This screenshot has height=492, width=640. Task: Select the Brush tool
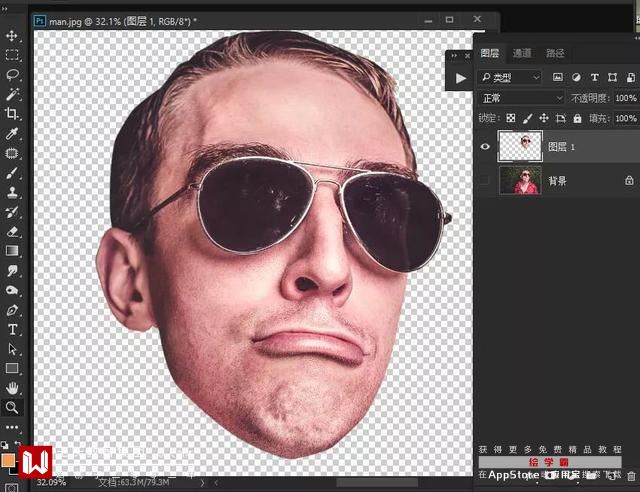click(11, 173)
